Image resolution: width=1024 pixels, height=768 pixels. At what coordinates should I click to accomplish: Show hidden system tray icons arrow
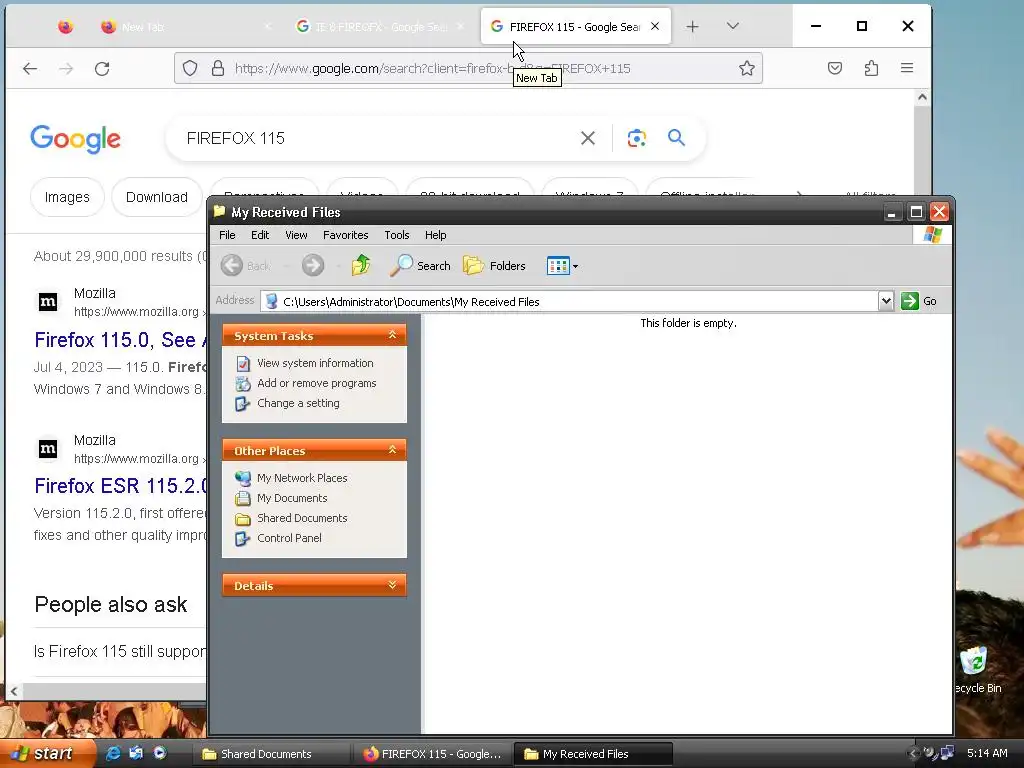[912, 754]
